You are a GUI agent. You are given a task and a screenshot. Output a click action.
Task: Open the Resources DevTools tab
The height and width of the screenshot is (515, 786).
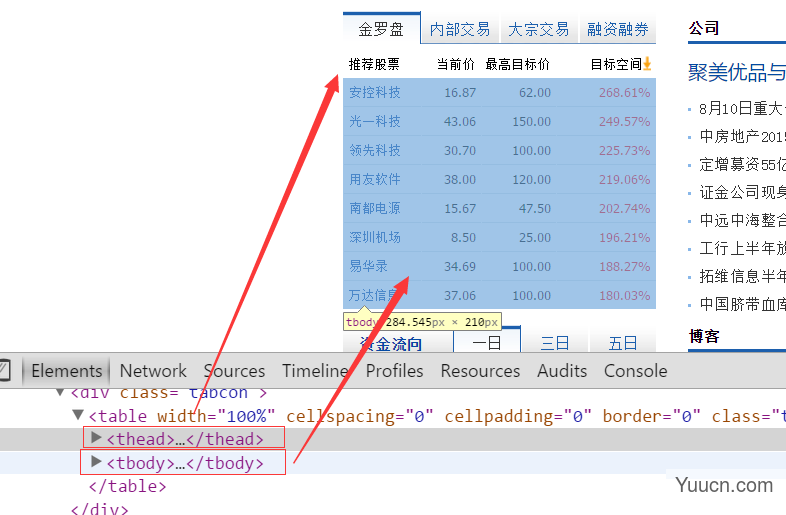click(480, 371)
